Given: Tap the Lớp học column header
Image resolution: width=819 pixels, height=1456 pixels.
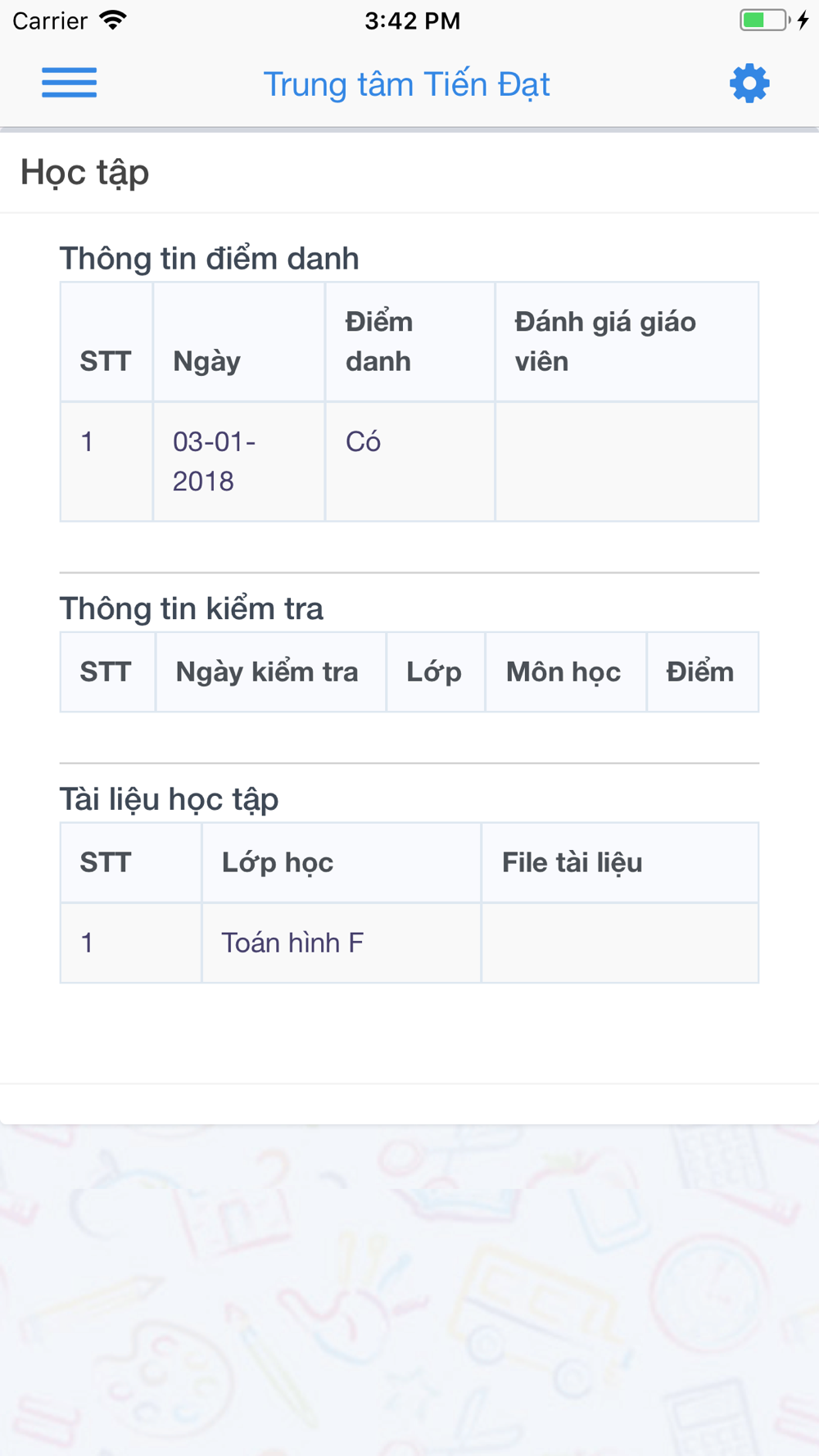Looking at the screenshot, I should click(x=278, y=862).
